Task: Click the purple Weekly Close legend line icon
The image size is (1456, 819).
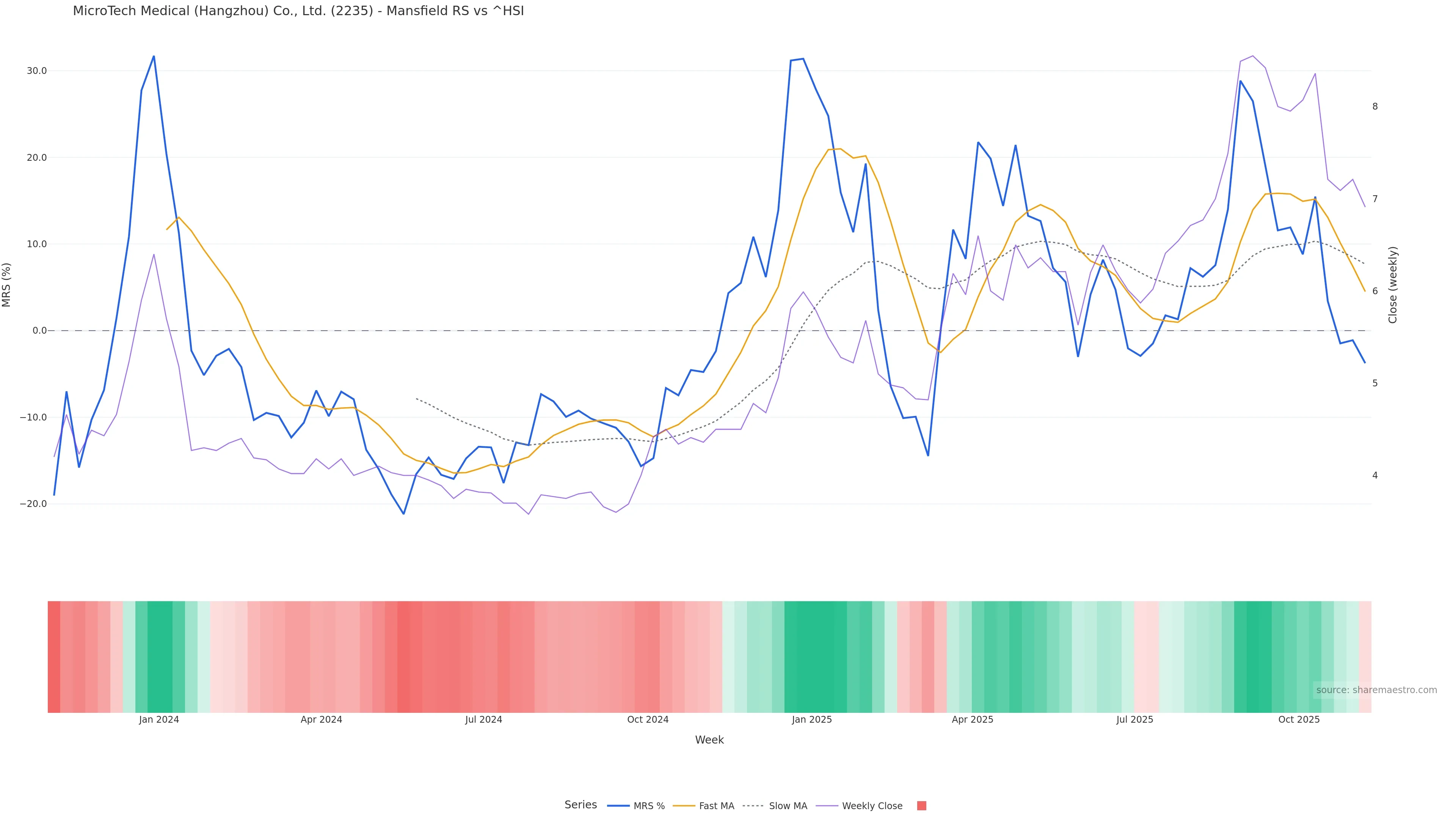Action: pyautogui.click(x=827, y=806)
